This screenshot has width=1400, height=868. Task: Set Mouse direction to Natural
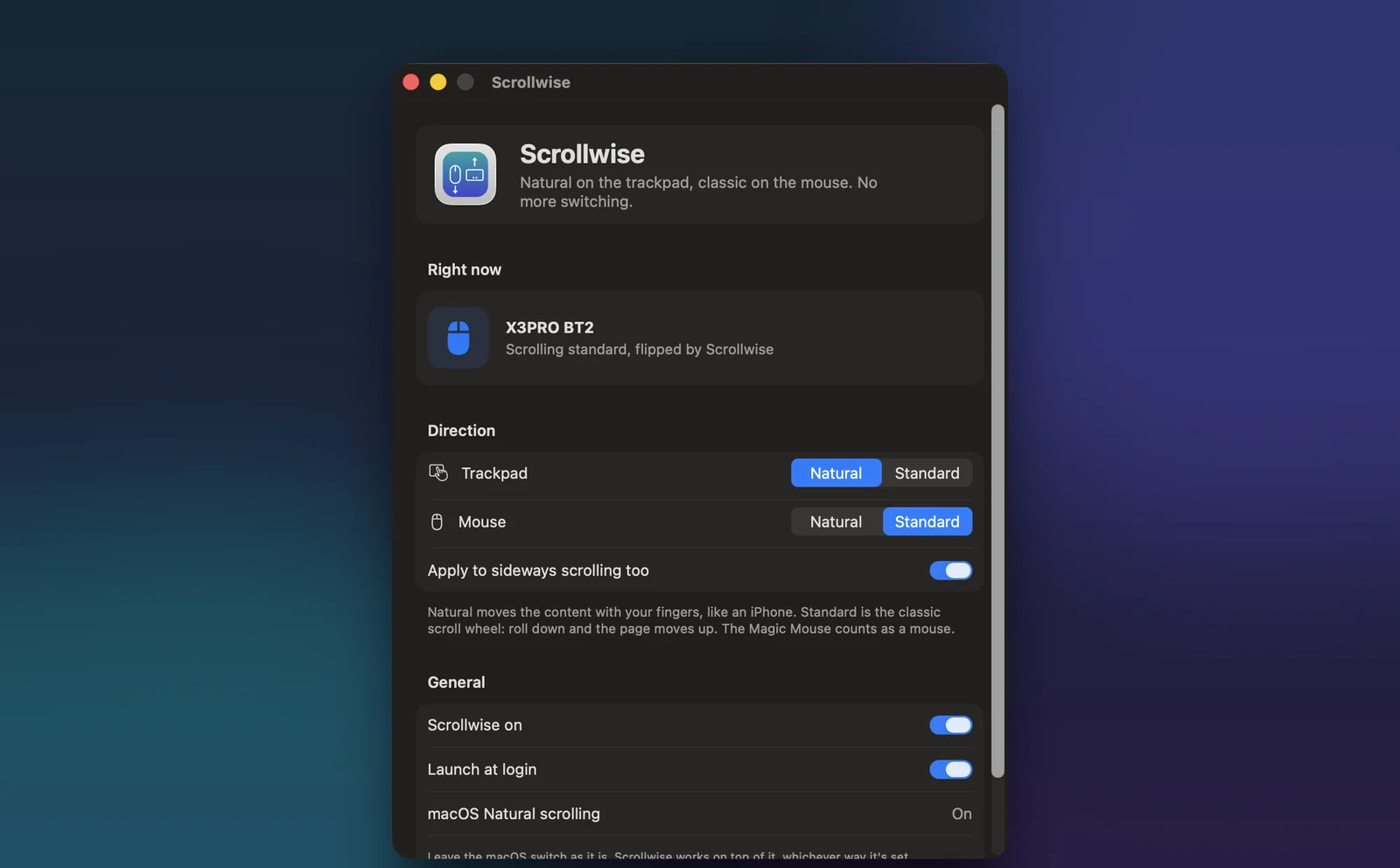(x=836, y=521)
